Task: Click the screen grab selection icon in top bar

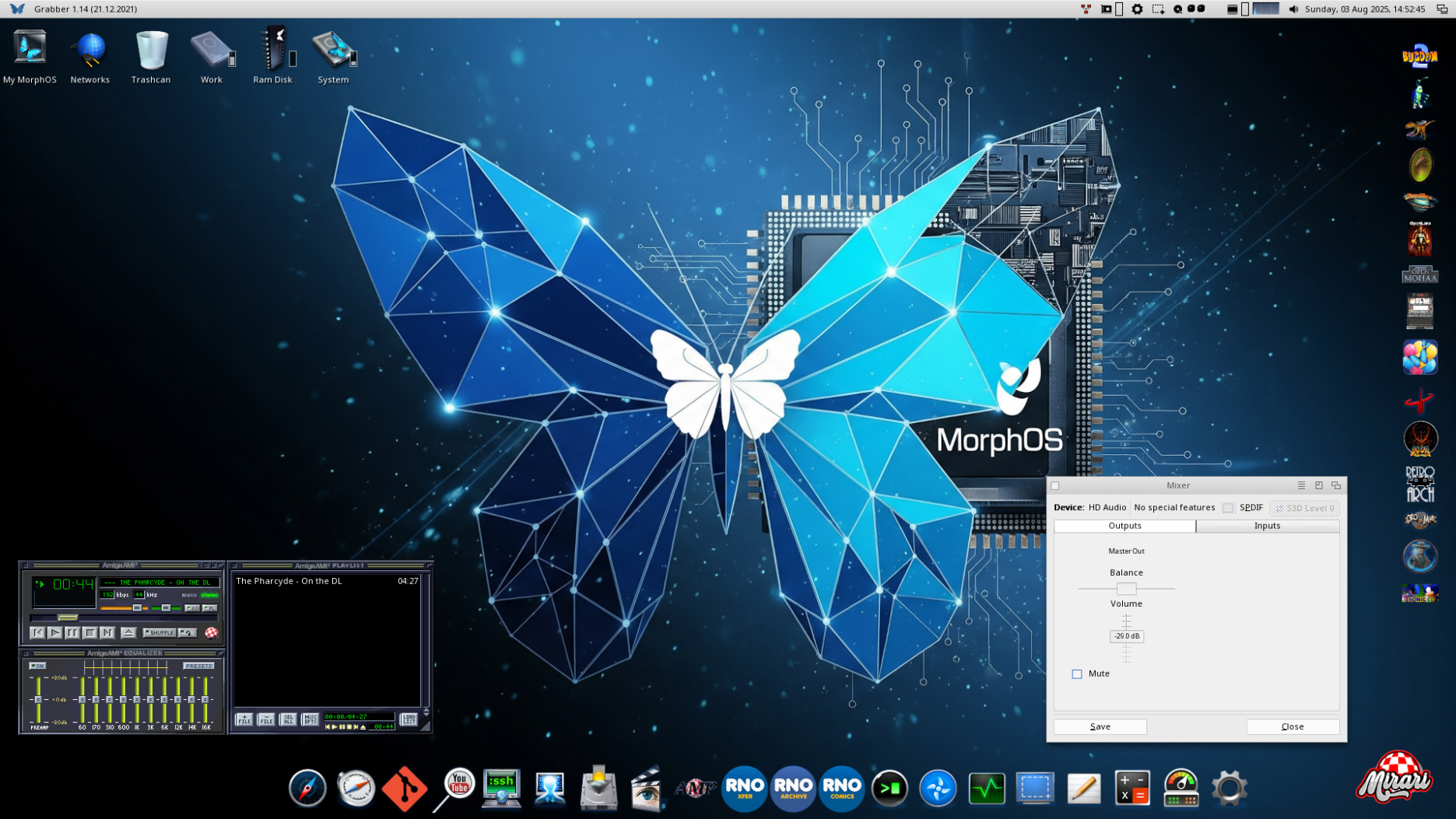Action: pos(1158,9)
